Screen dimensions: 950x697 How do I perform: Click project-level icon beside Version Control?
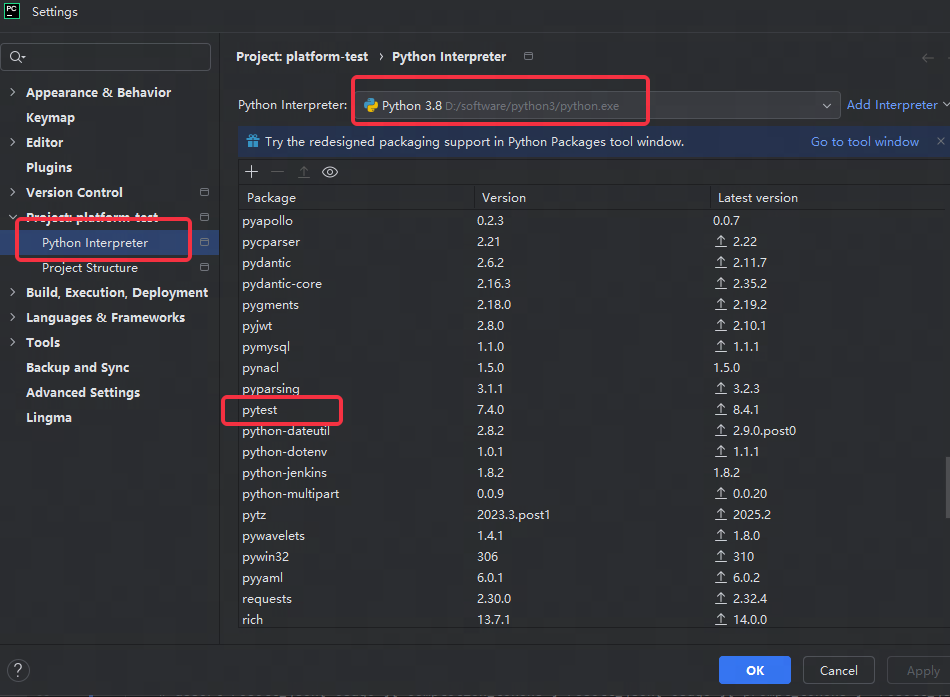pos(204,192)
